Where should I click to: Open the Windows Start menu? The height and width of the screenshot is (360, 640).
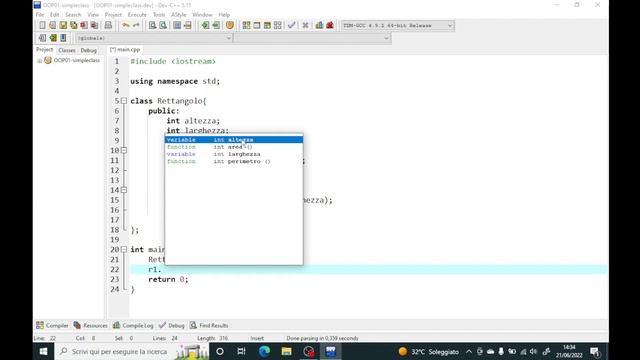(x=43, y=351)
